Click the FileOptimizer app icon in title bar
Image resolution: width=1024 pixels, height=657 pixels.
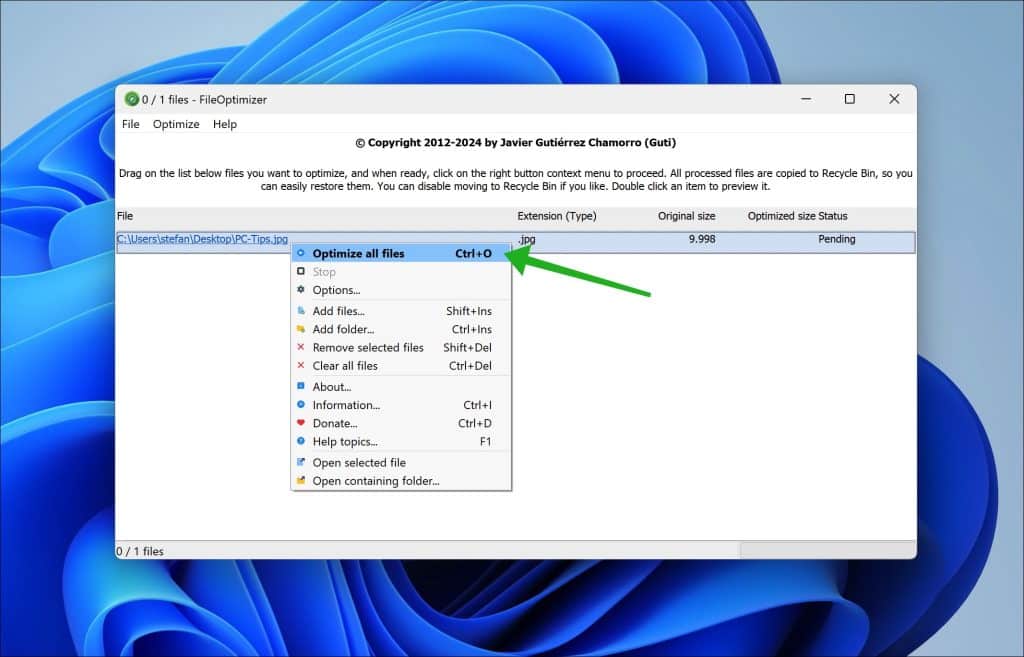[131, 99]
